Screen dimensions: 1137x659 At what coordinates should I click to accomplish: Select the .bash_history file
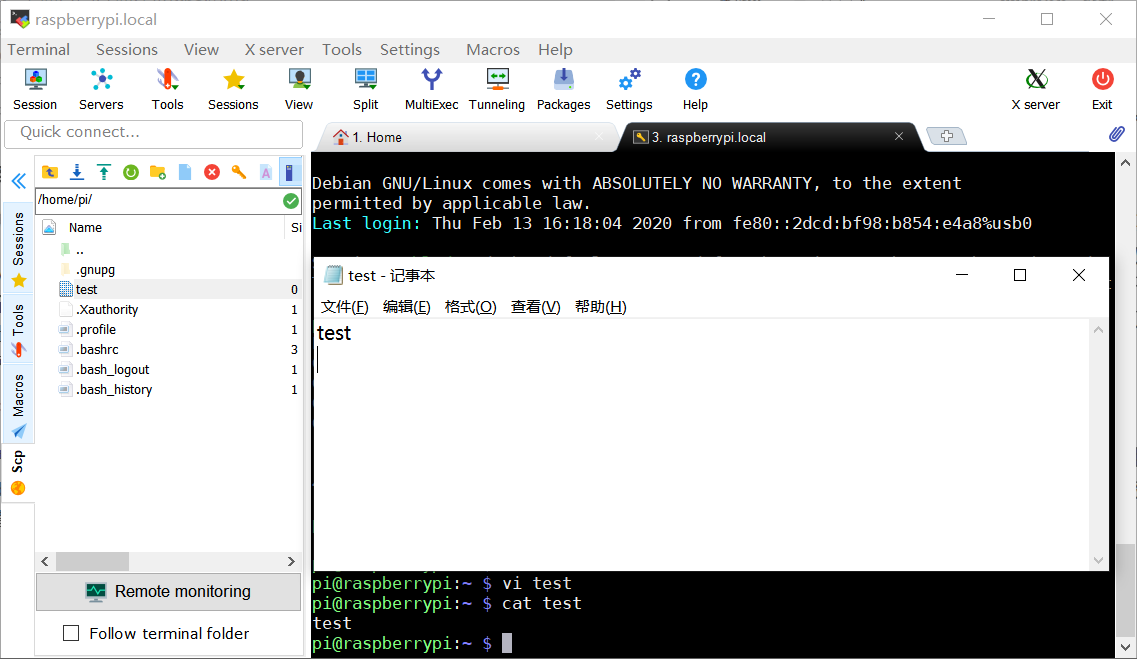click(x=168, y=389)
